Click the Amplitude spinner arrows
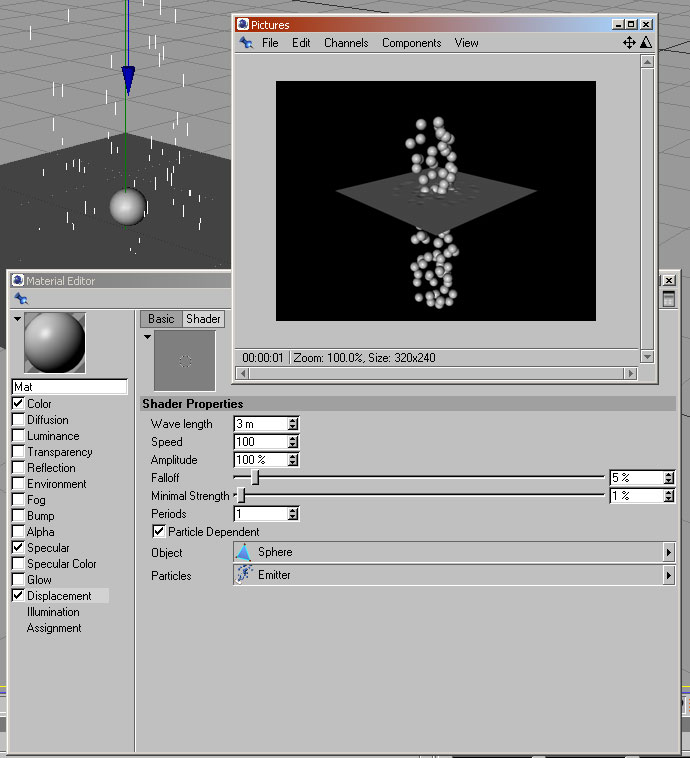Image resolution: width=690 pixels, height=758 pixels. (x=293, y=460)
